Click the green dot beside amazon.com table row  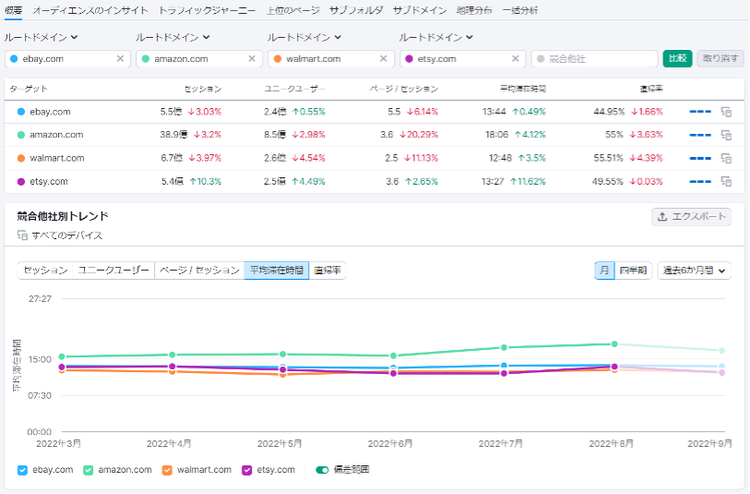(x=21, y=135)
